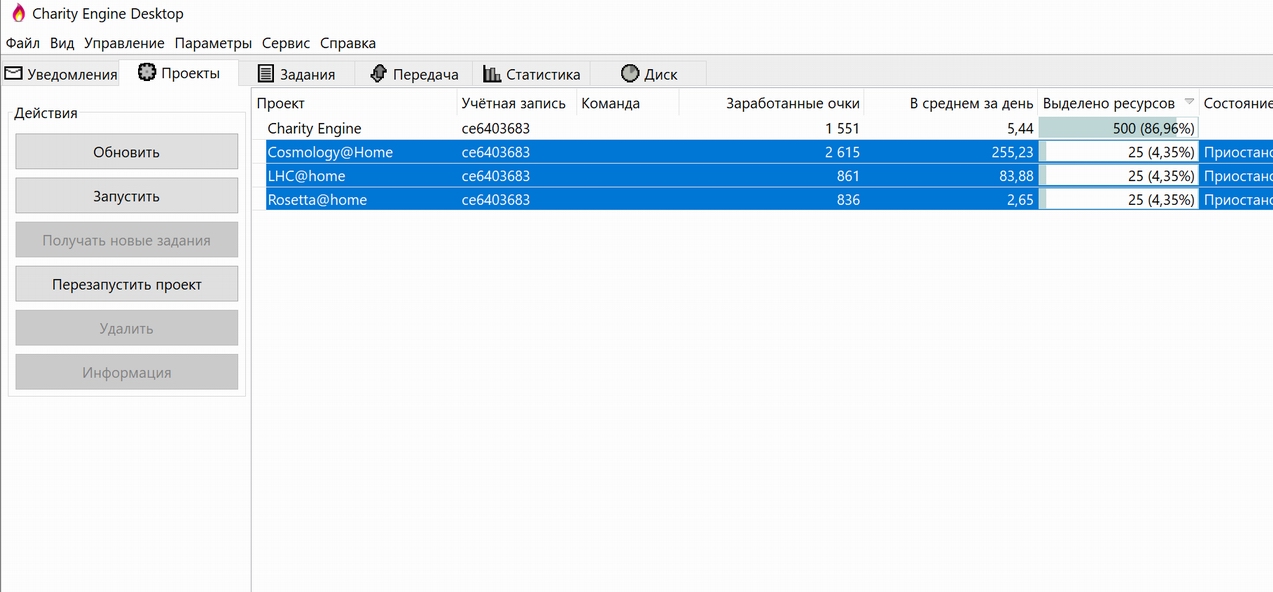Click the Charity Engine resource bar 500 (86,96%)
The image size is (1273, 592).
[x=1118, y=128]
